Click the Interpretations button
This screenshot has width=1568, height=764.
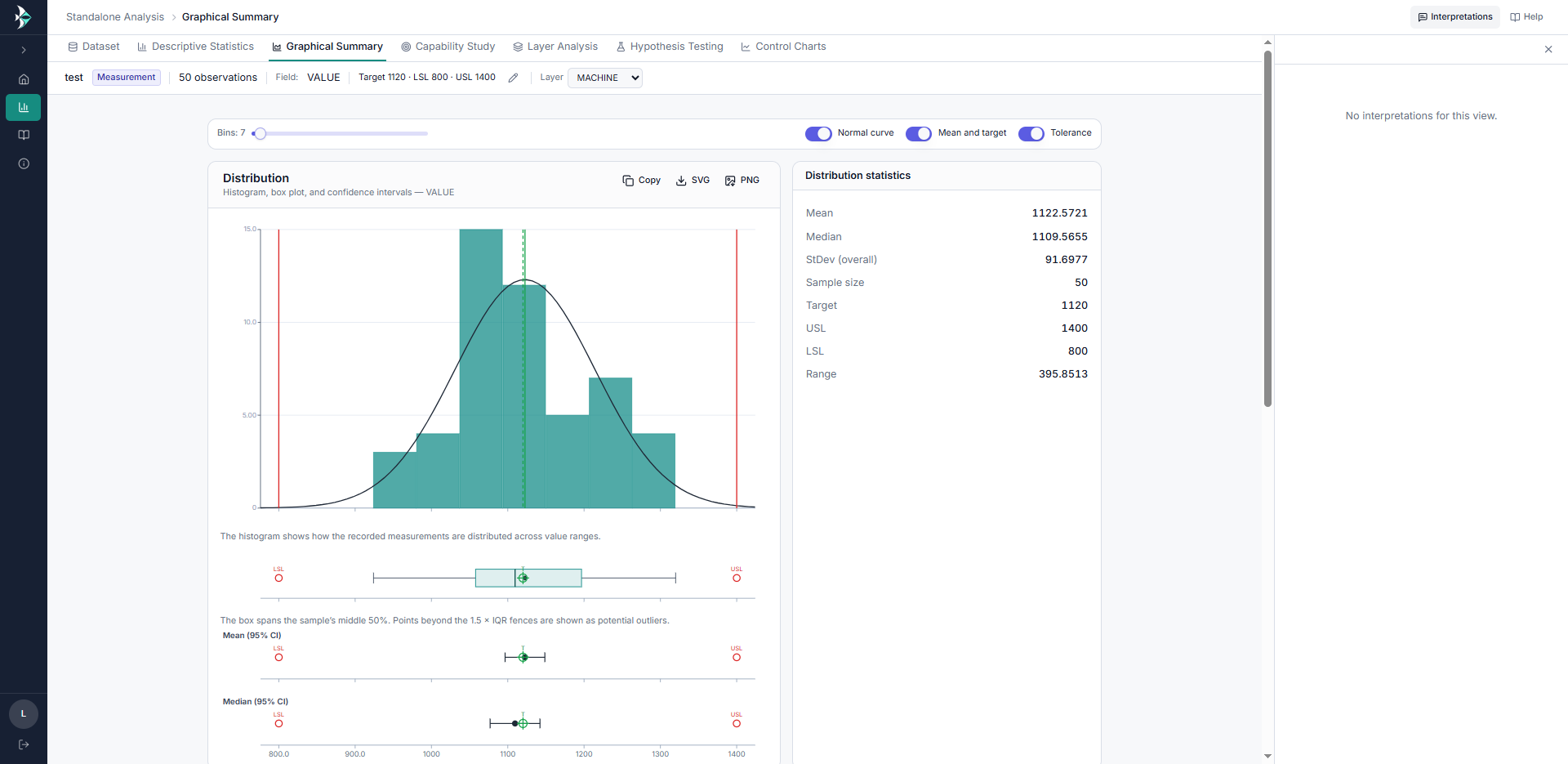(x=1455, y=17)
